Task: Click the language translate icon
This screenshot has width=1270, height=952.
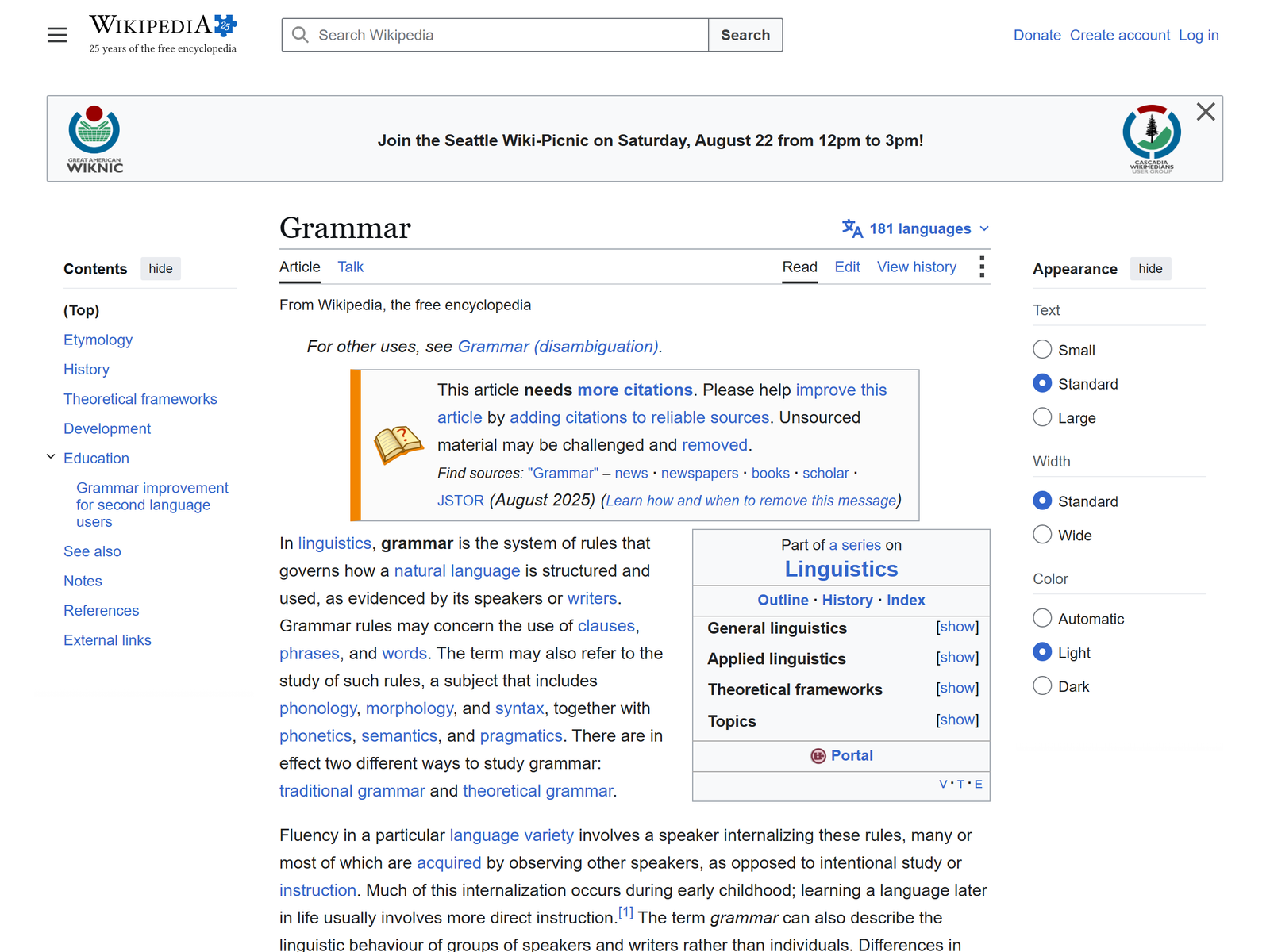Action: click(852, 228)
